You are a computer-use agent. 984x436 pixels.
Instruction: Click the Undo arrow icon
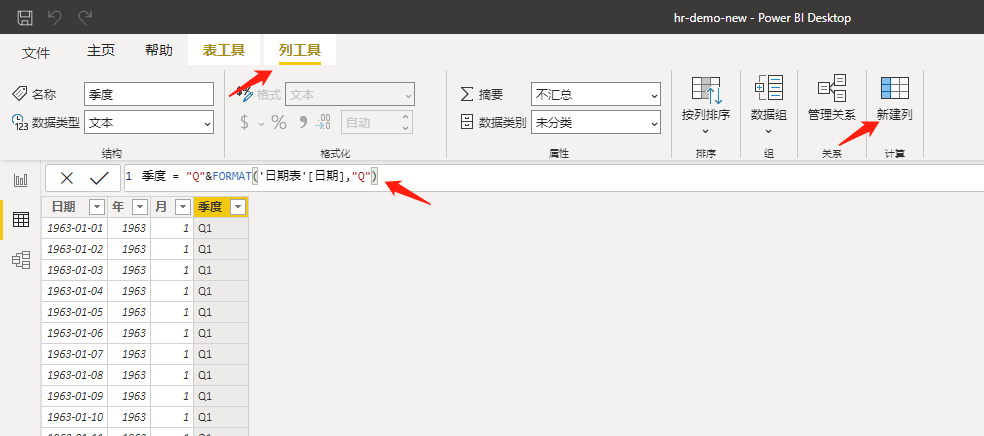[55, 17]
